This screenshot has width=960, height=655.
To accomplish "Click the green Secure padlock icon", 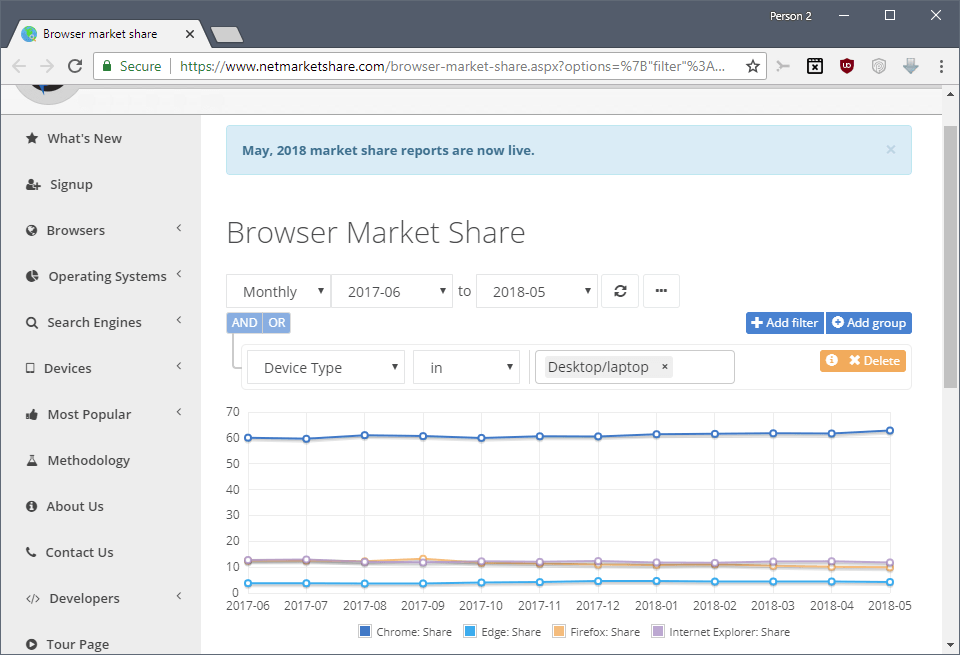I will point(107,66).
